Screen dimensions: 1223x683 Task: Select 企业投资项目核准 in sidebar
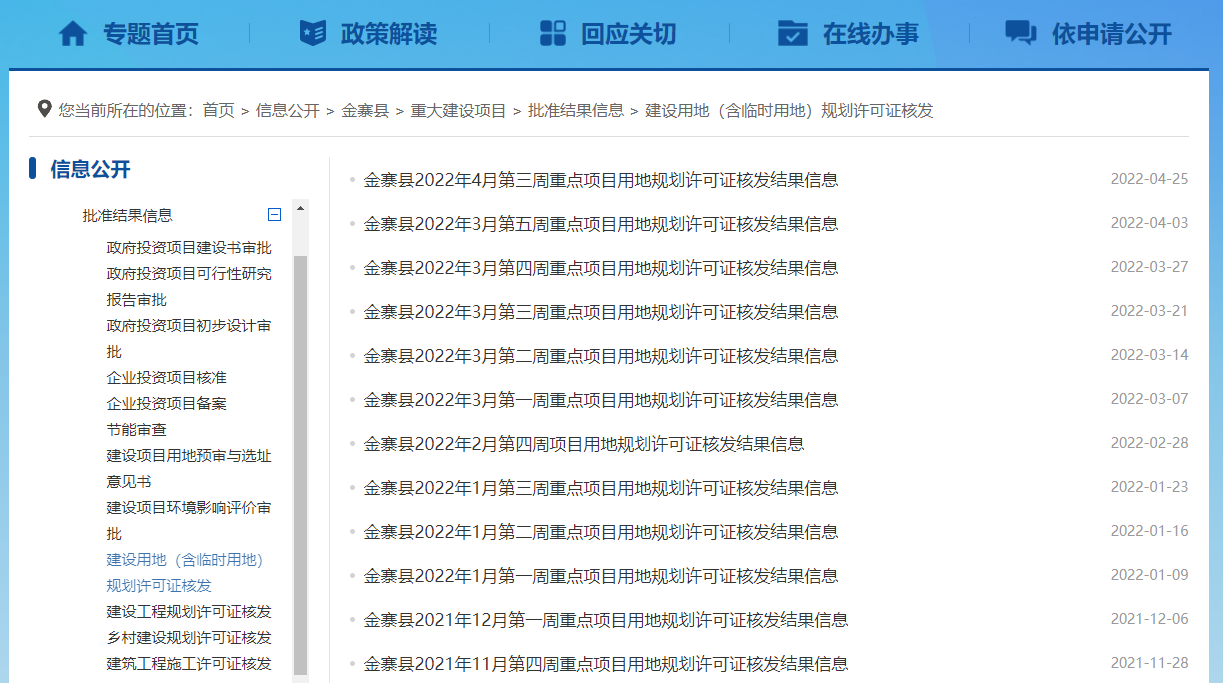pos(167,377)
